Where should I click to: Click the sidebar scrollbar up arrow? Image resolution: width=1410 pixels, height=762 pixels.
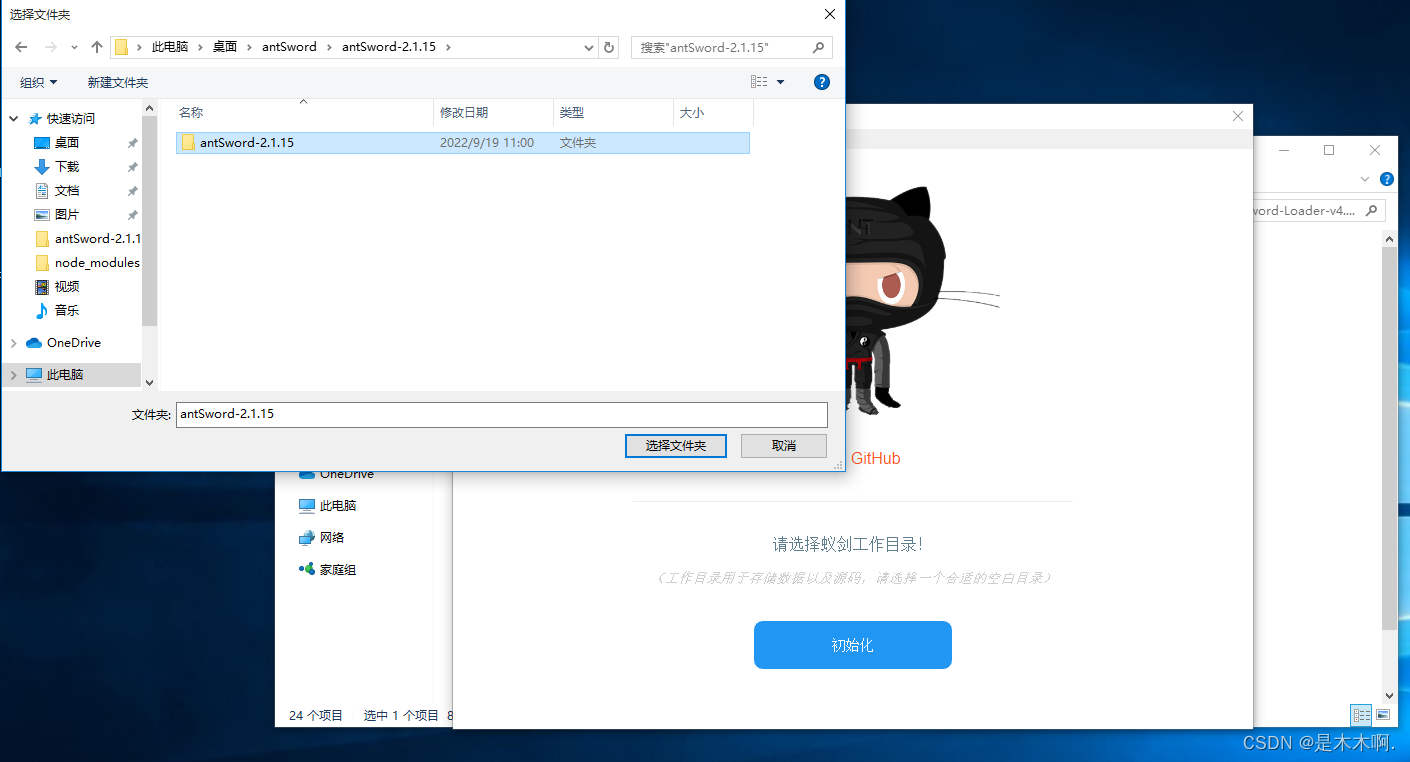pyautogui.click(x=150, y=107)
